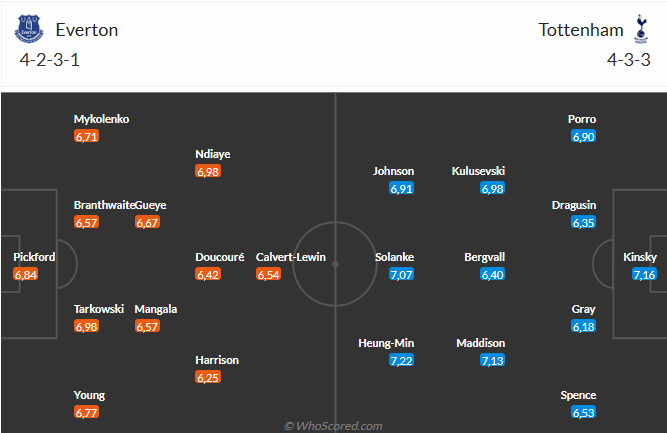Viewport: 667px width, 433px height.
Task: Click the Tottenham cockerel crest icon
Action: pos(641,29)
